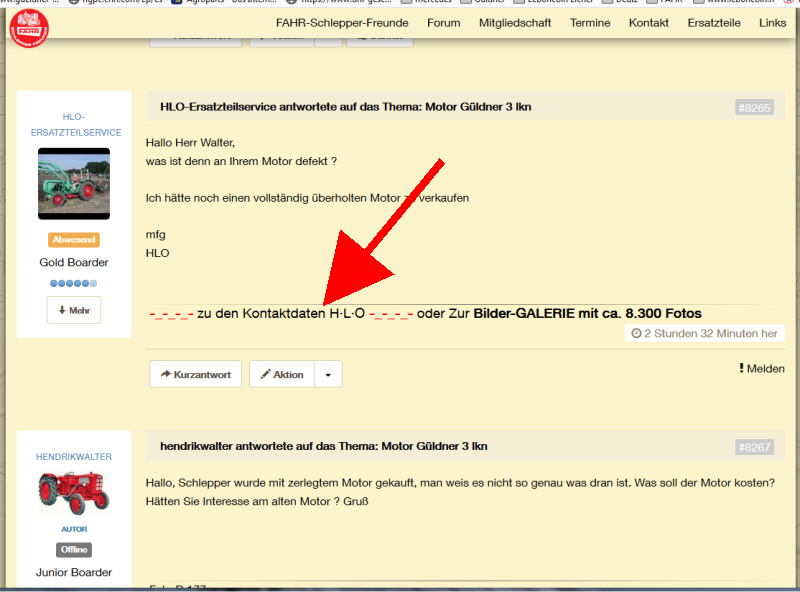
Task: Expand the Mehr button under Gold Boarder
Action: 74,311
